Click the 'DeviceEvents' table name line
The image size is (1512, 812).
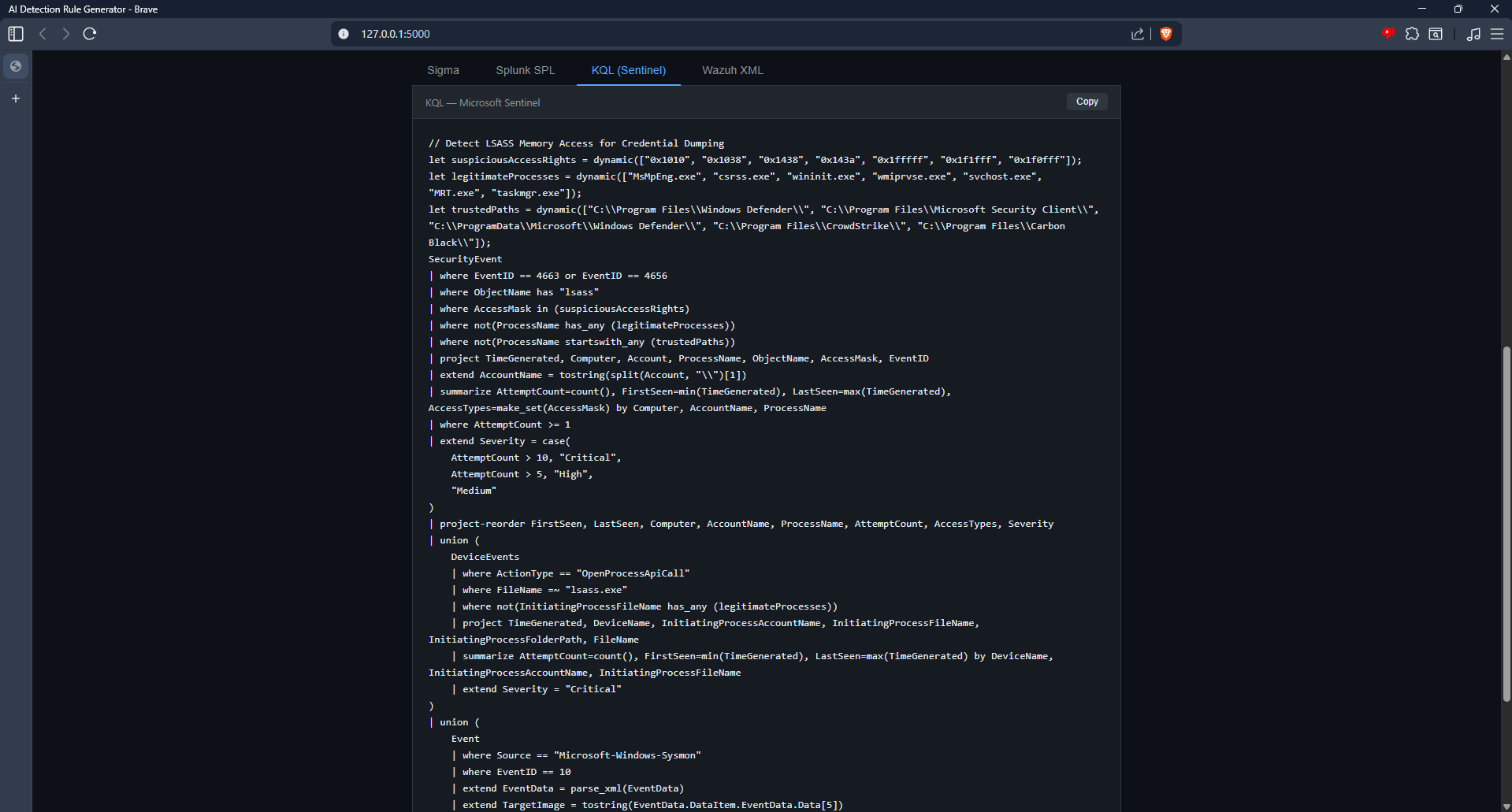pyautogui.click(x=485, y=557)
